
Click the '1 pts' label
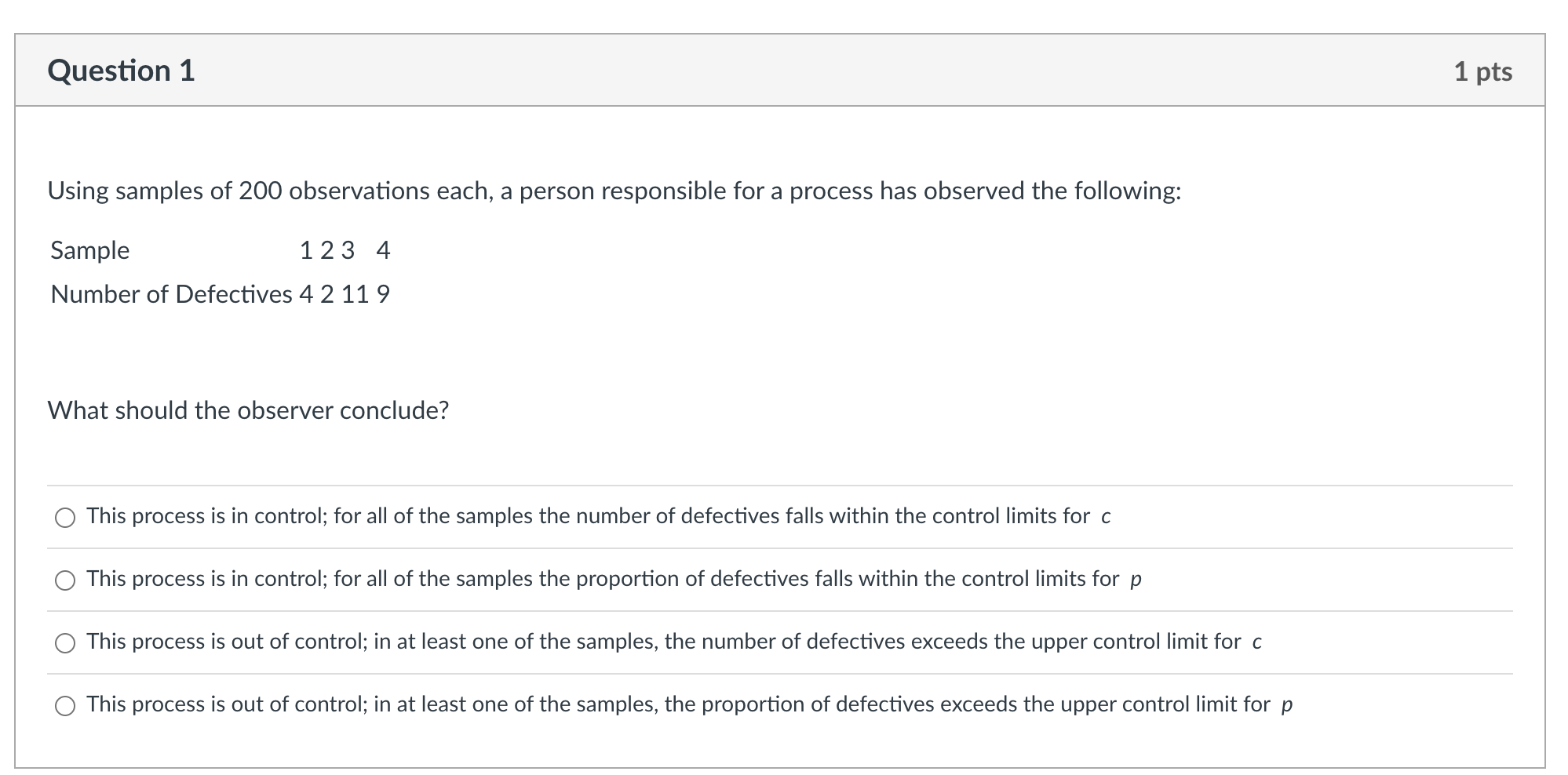1484,71
